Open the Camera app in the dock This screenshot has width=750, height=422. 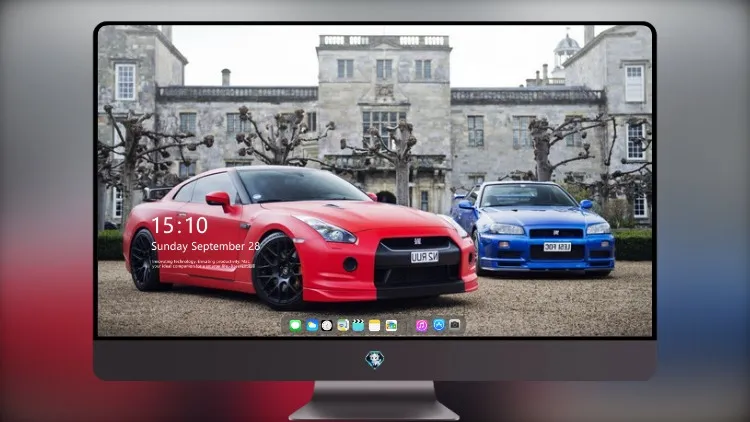click(455, 325)
